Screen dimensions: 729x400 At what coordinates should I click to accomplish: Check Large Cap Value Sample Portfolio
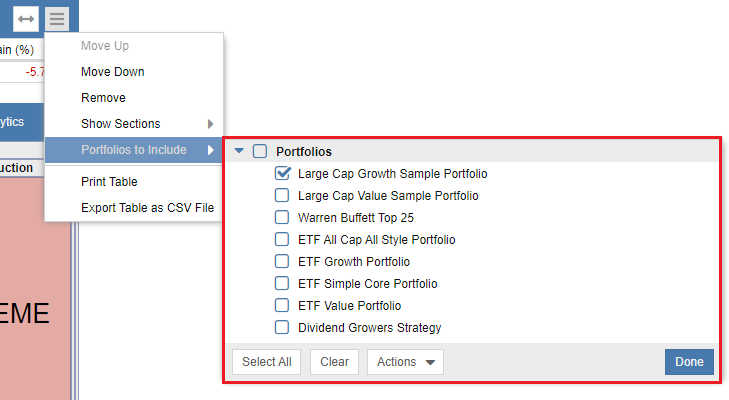pyautogui.click(x=282, y=195)
